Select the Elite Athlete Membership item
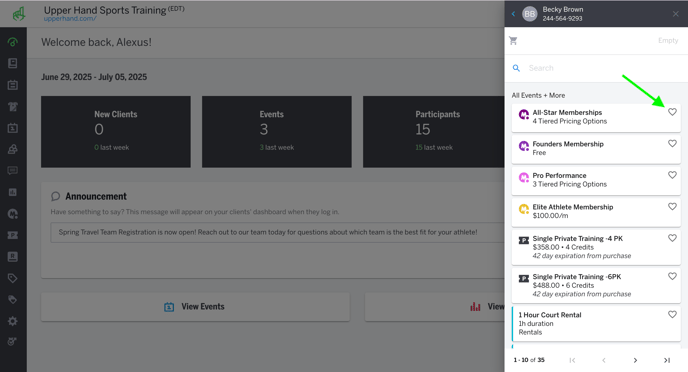This screenshot has width=688, height=372. click(x=596, y=212)
